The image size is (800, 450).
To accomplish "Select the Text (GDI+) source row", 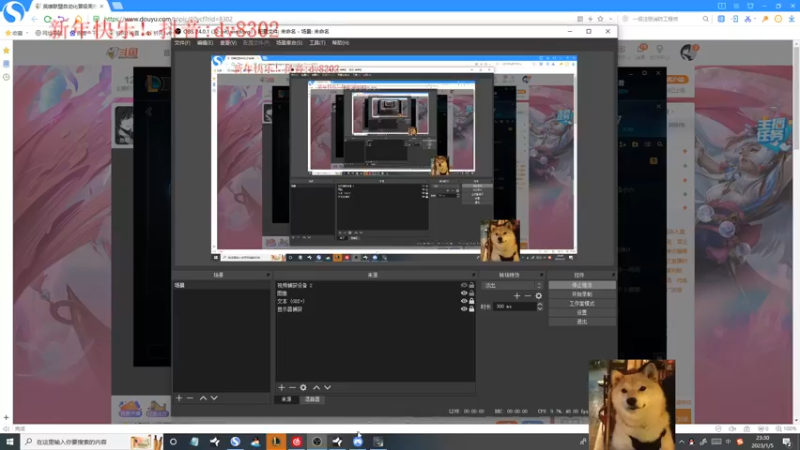I will 376,301.
